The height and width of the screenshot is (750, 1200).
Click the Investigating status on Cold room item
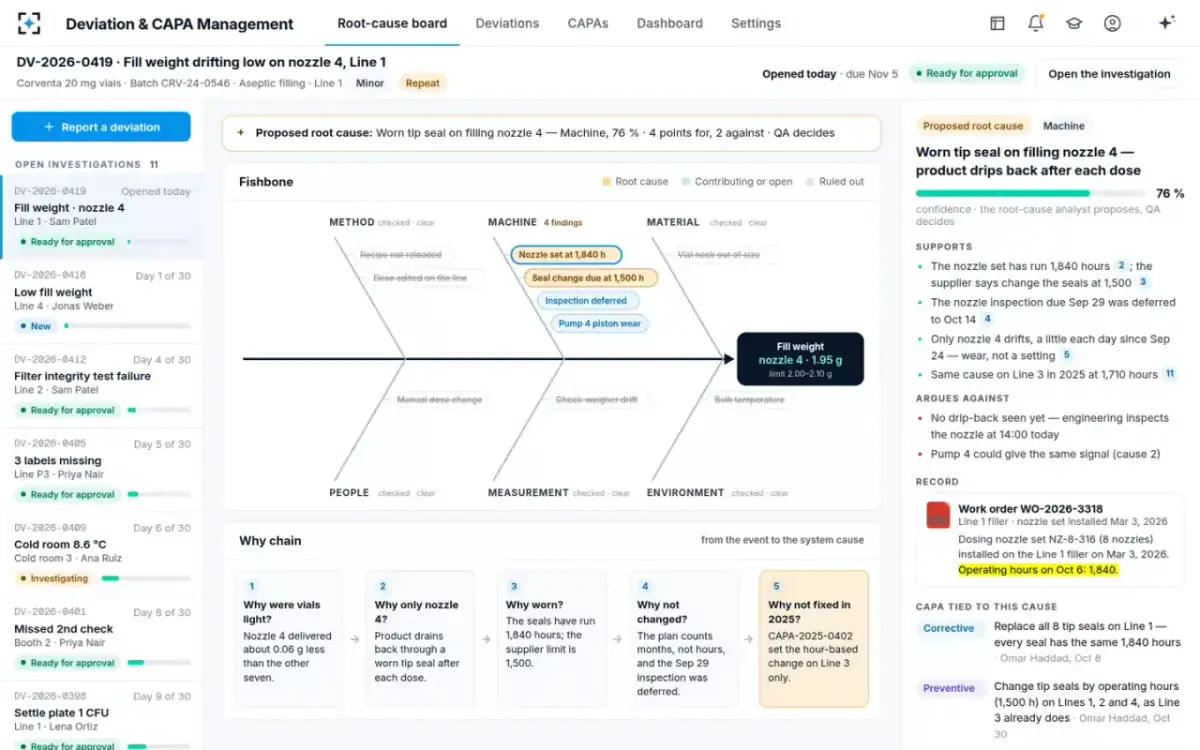53,578
